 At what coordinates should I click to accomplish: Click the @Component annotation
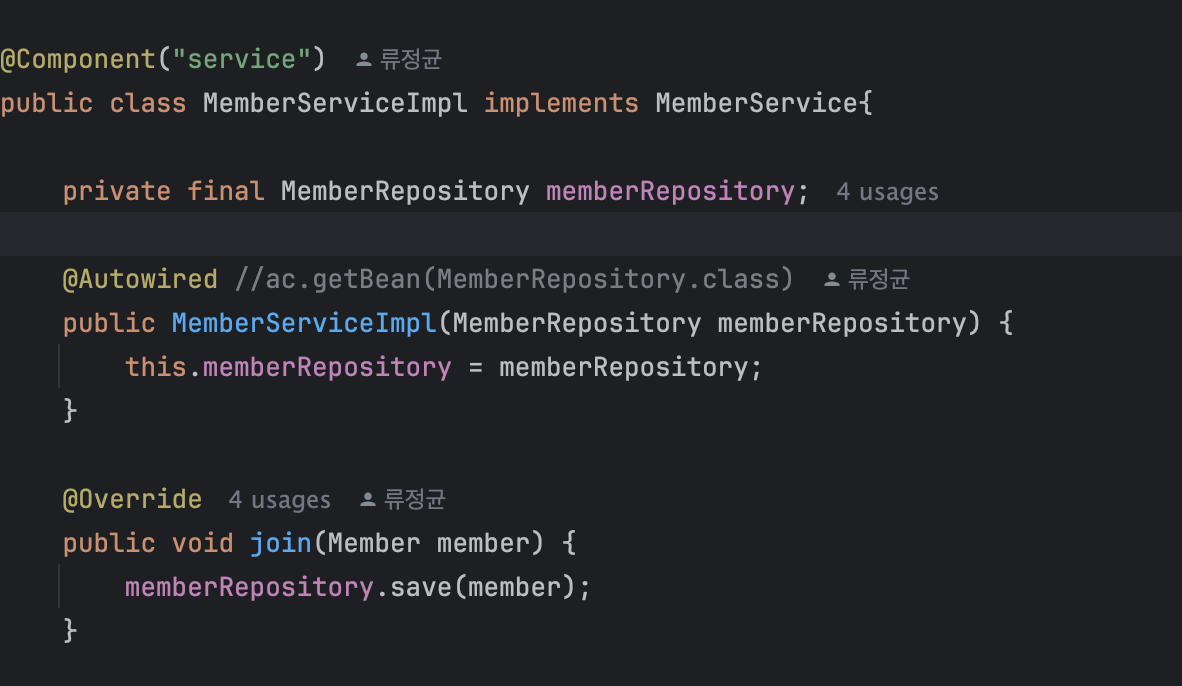click(78, 60)
